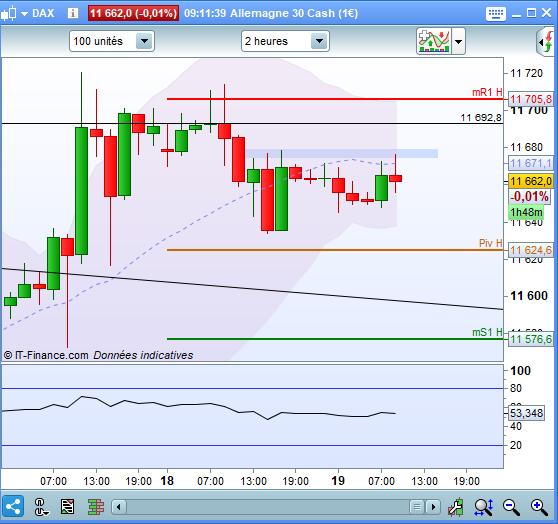Select the mS1 H support level label
This screenshot has height=524, width=558.
(487, 332)
